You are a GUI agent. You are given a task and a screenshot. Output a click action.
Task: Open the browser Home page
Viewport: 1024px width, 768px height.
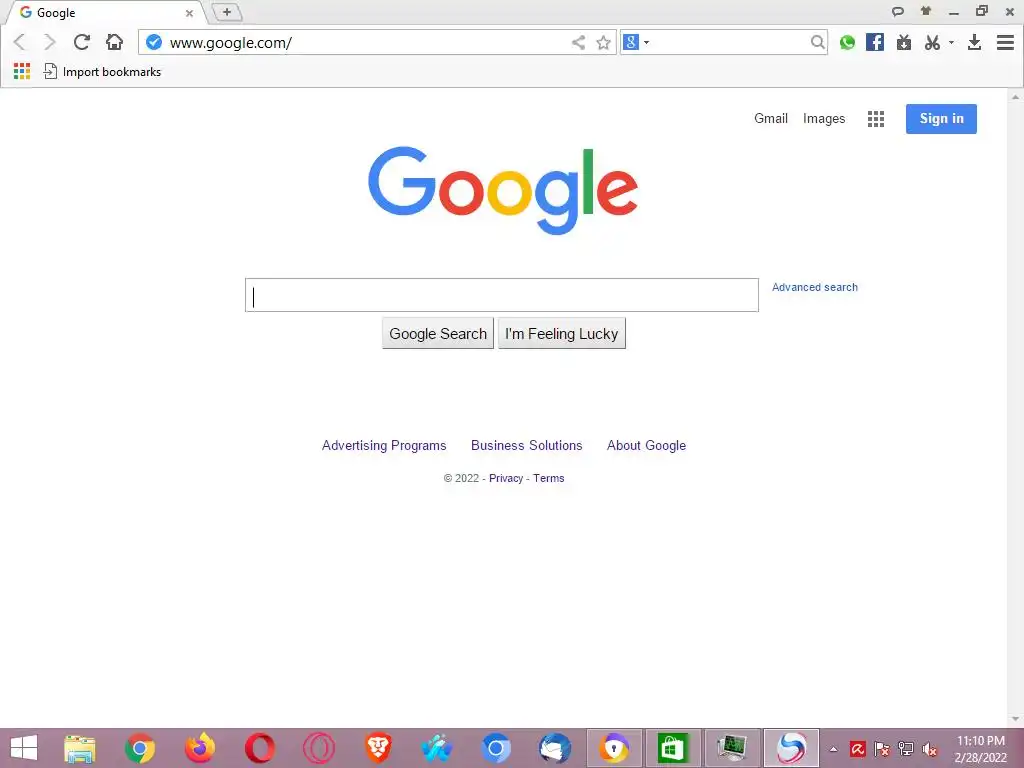tap(114, 42)
